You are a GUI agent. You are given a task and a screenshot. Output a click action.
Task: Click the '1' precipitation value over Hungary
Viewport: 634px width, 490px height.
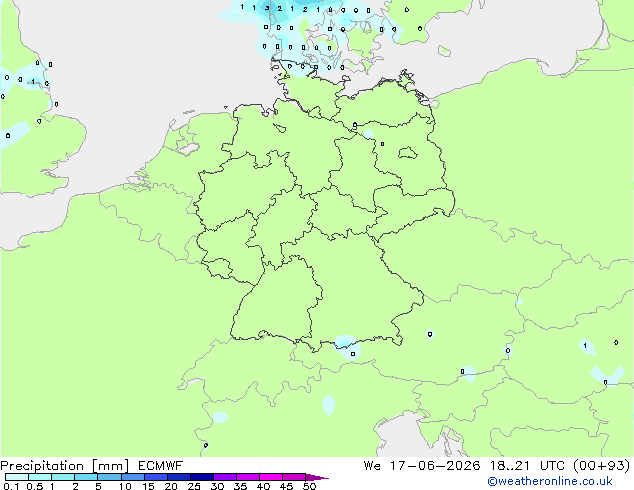click(x=585, y=346)
